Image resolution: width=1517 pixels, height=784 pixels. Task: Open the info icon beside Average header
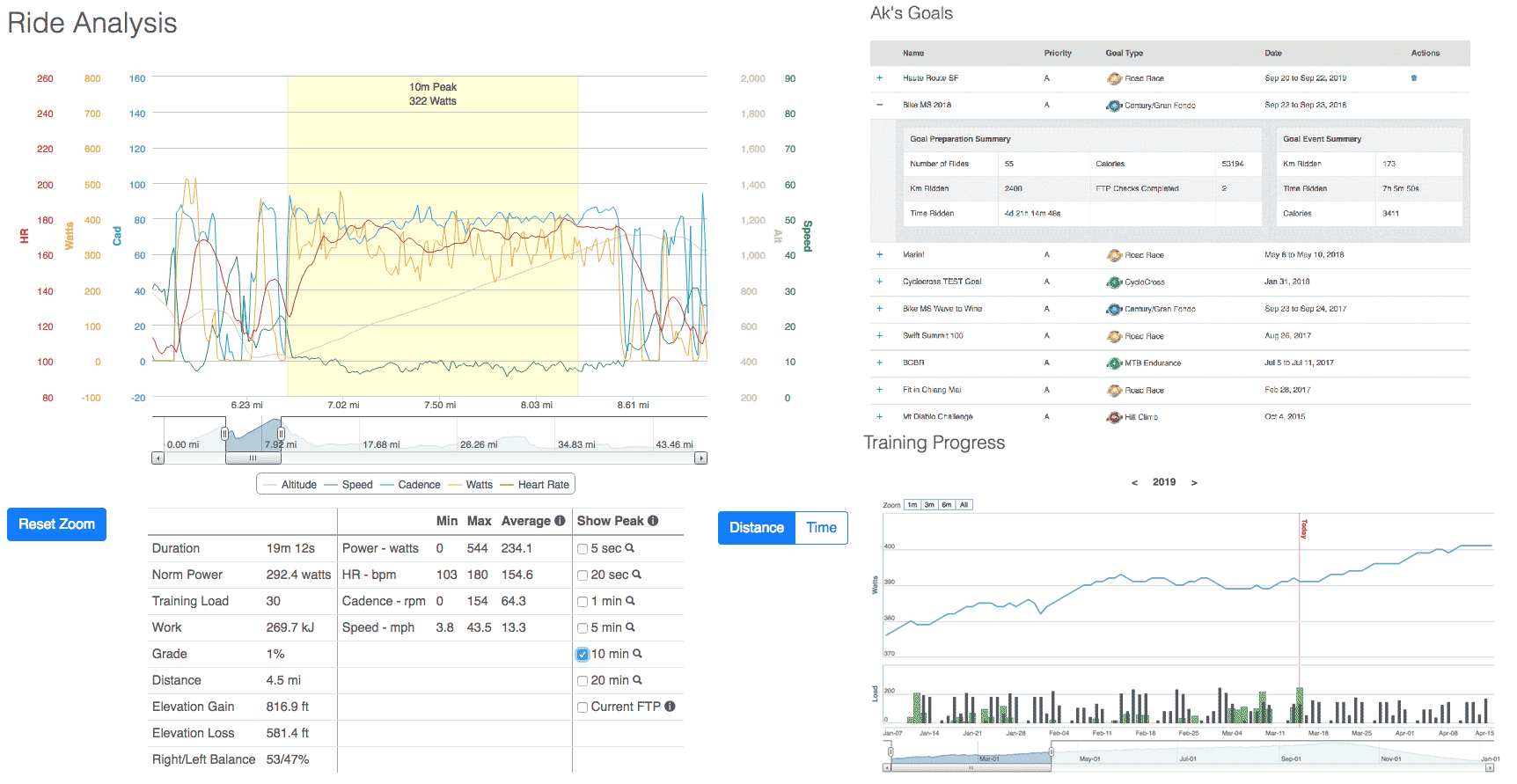coord(560,521)
